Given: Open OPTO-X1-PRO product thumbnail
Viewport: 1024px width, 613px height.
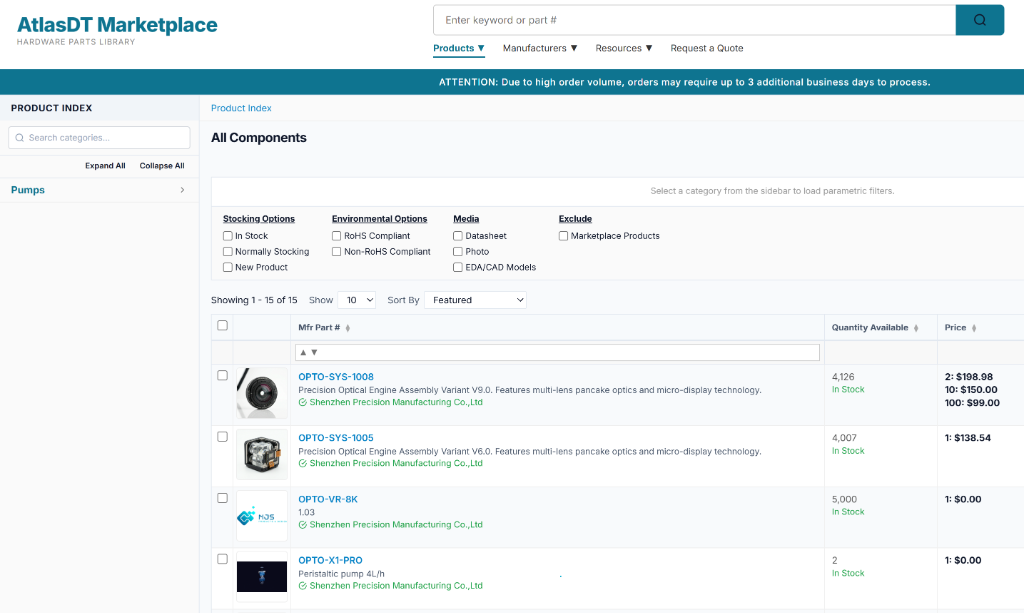Looking at the screenshot, I should coord(262,577).
